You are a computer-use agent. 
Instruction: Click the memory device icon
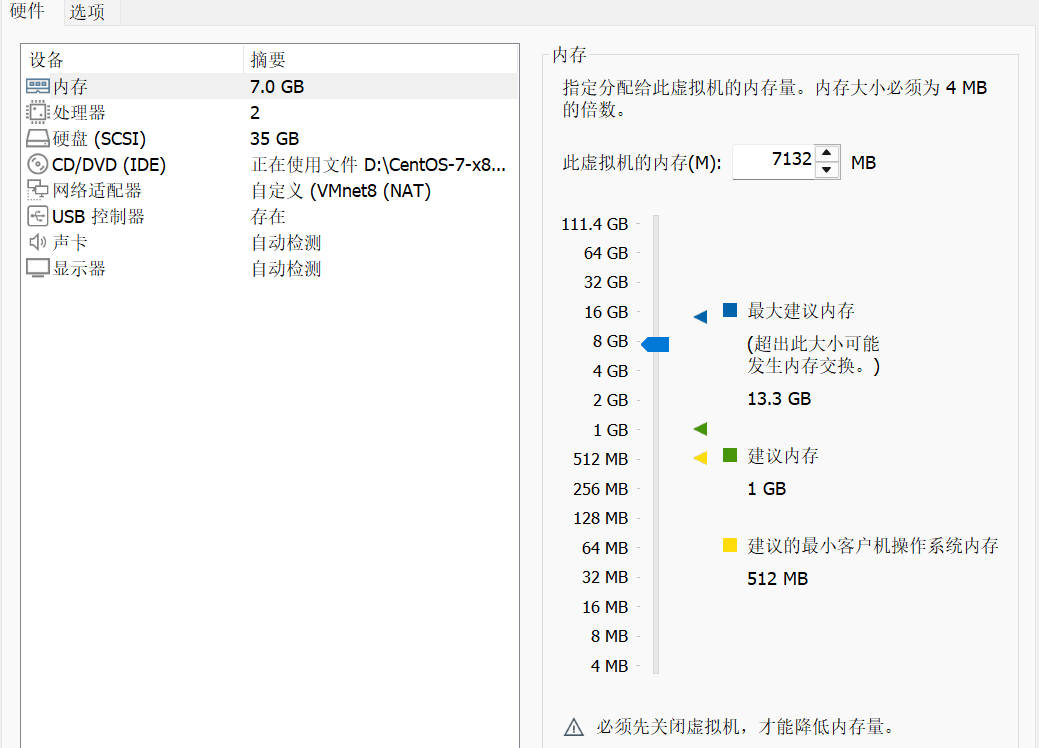tap(38, 86)
